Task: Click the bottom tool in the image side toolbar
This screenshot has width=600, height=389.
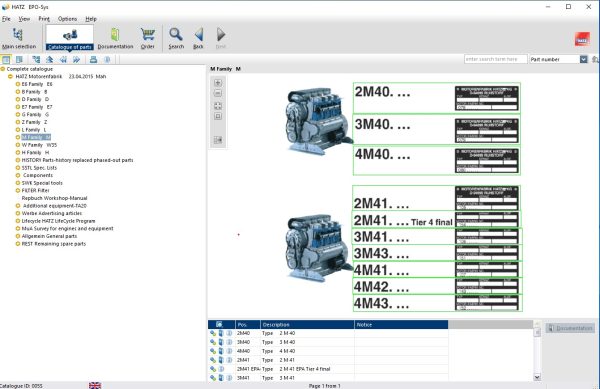Action: (218, 140)
